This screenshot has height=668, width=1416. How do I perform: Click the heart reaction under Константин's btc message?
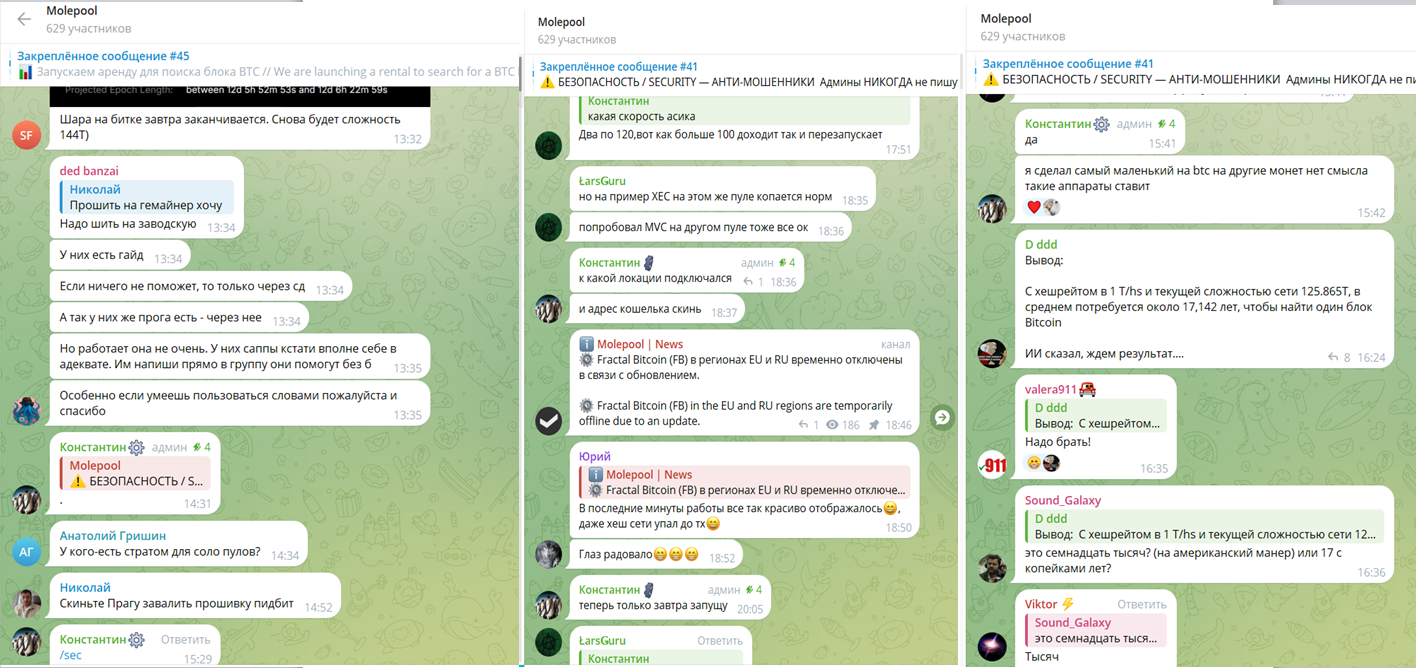(x=1034, y=208)
